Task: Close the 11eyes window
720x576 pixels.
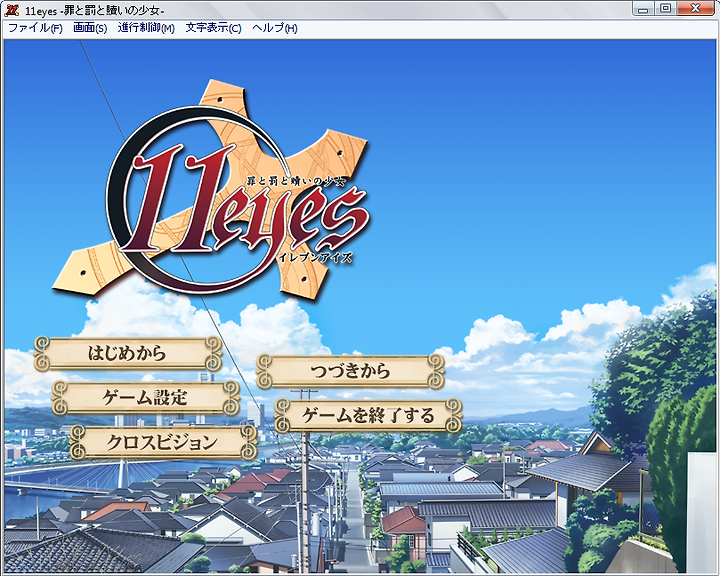Action: [696, 8]
